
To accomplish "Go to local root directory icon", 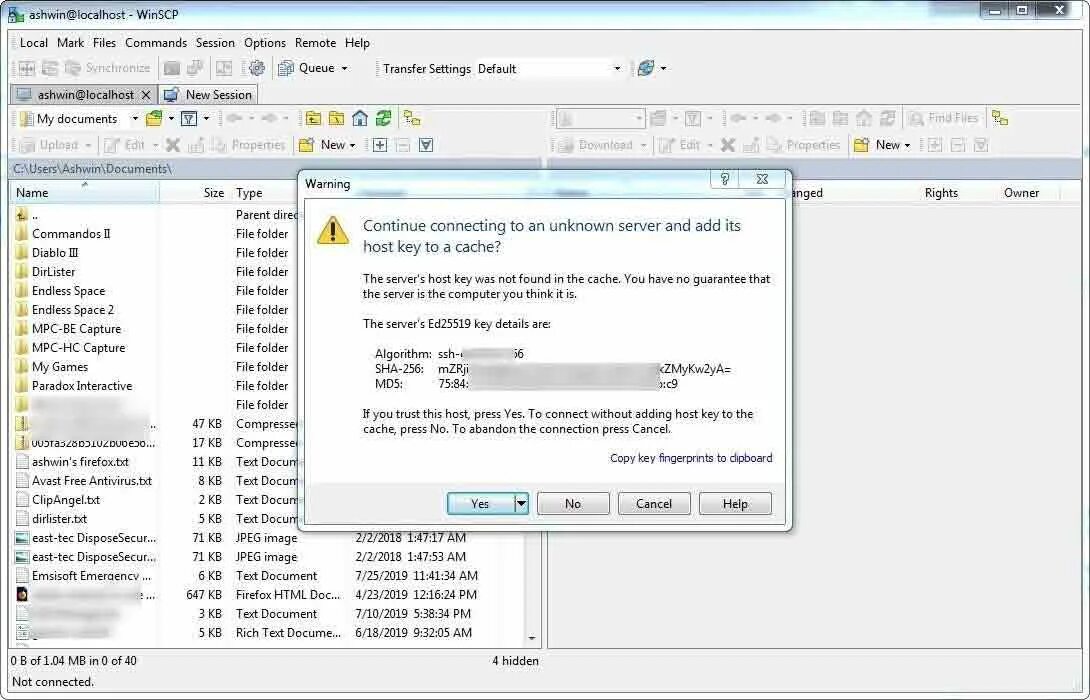I will 336,119.
